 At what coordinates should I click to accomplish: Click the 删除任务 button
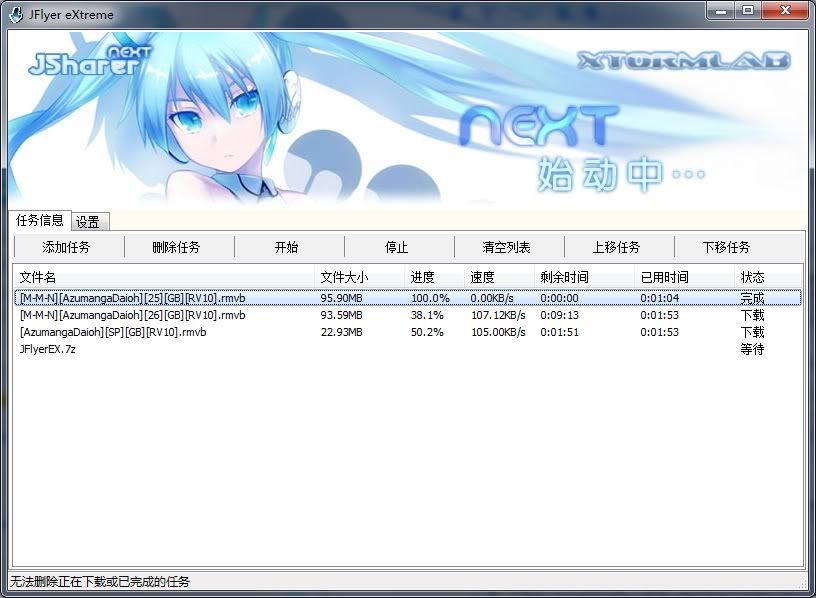(176, 247)
